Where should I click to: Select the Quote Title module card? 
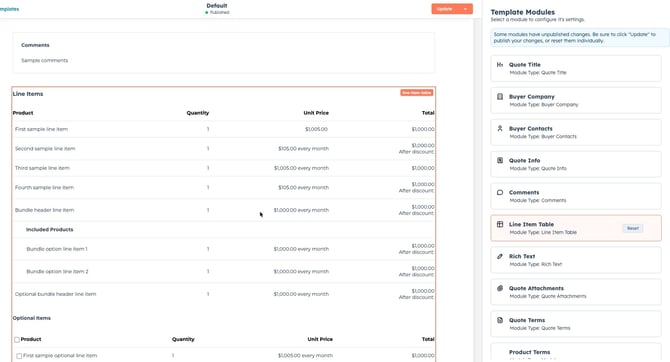click(x=576, y=68)
